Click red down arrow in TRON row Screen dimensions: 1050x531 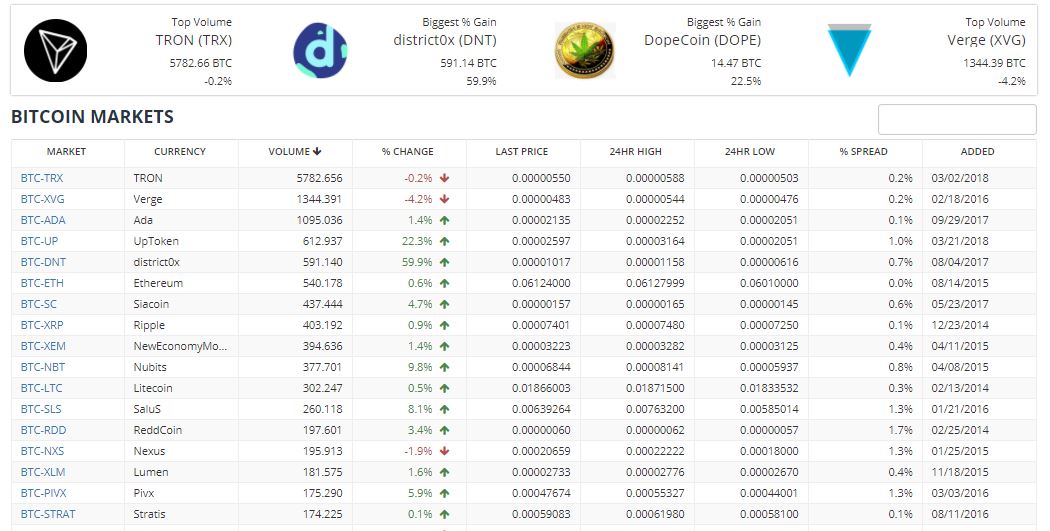click(445, 178)
